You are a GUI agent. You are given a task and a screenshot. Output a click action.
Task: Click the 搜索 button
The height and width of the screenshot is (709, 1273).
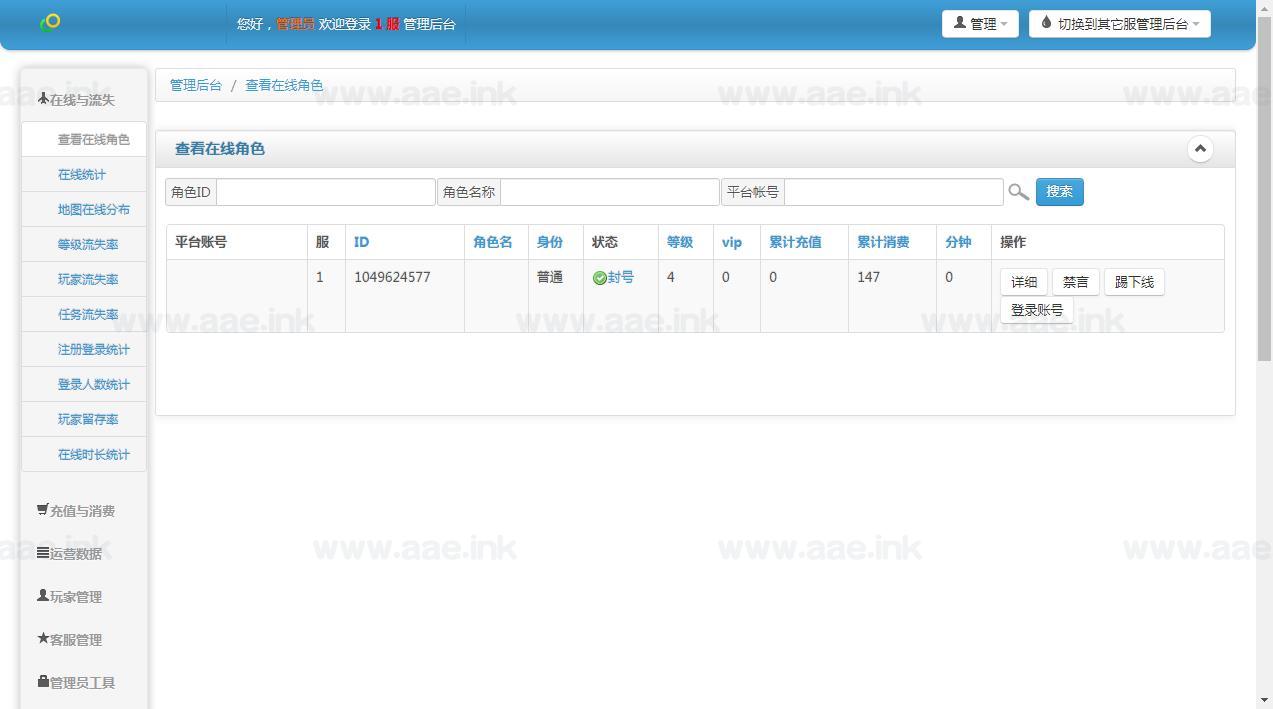click(1059, 192)
